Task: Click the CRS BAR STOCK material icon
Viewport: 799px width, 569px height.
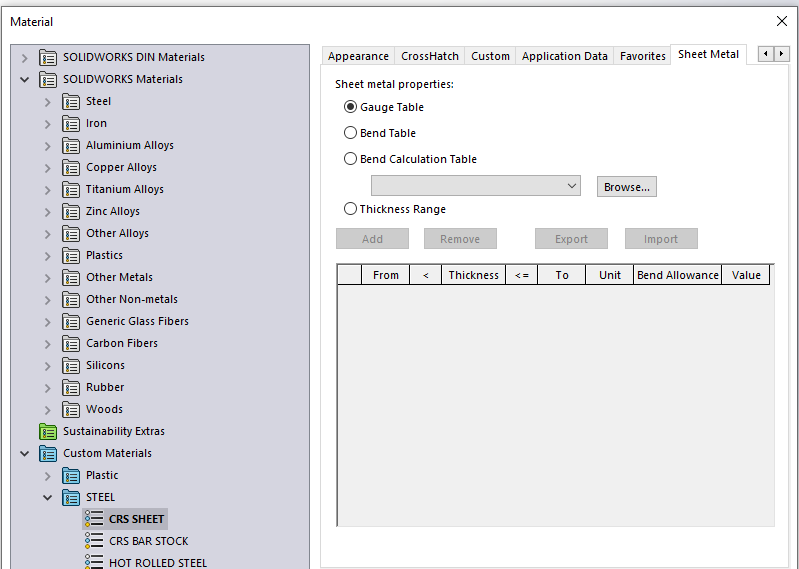Action: [x=94, y=540]
